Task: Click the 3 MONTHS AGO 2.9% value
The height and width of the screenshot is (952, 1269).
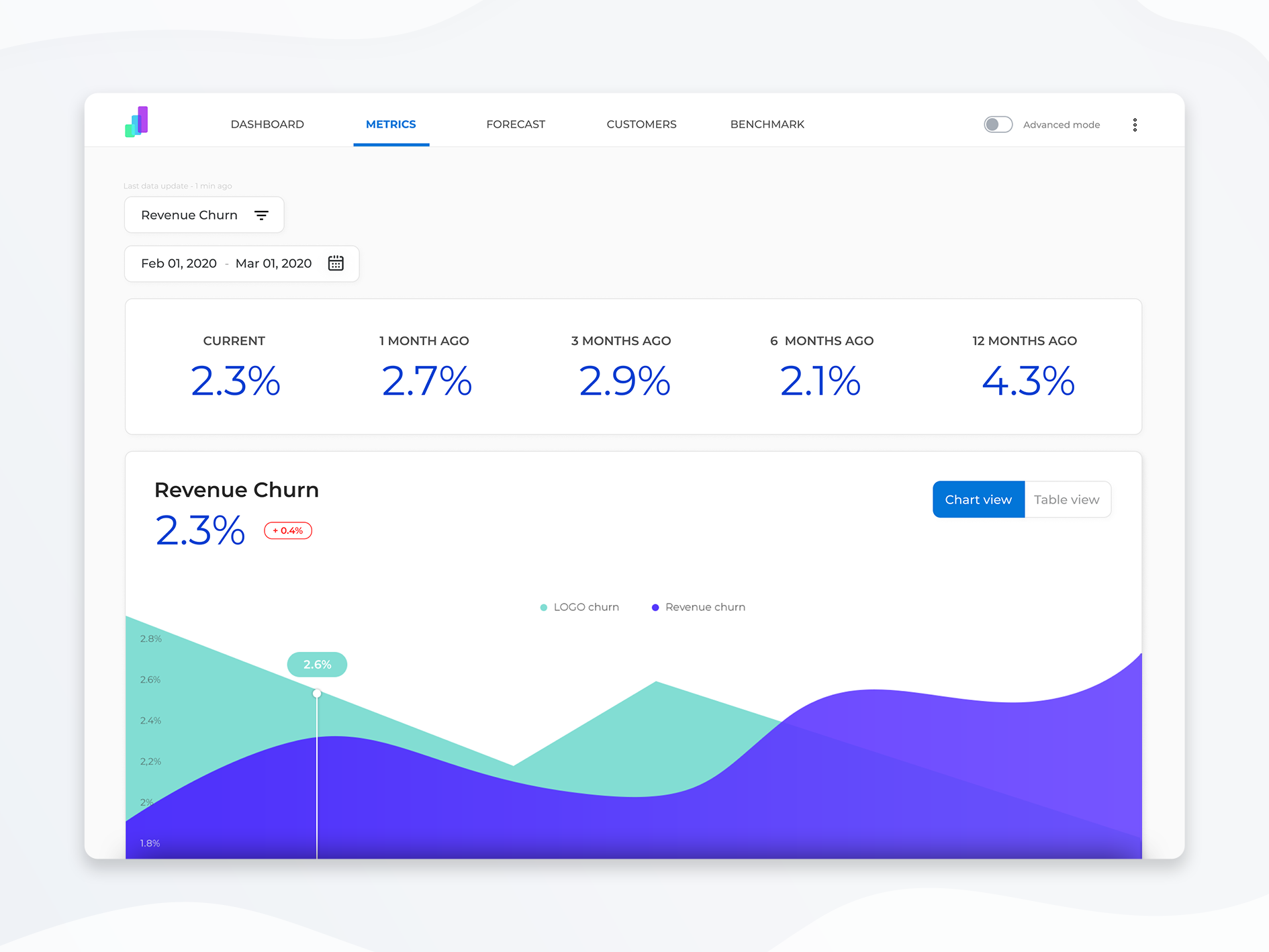Action: pos(624,381)
